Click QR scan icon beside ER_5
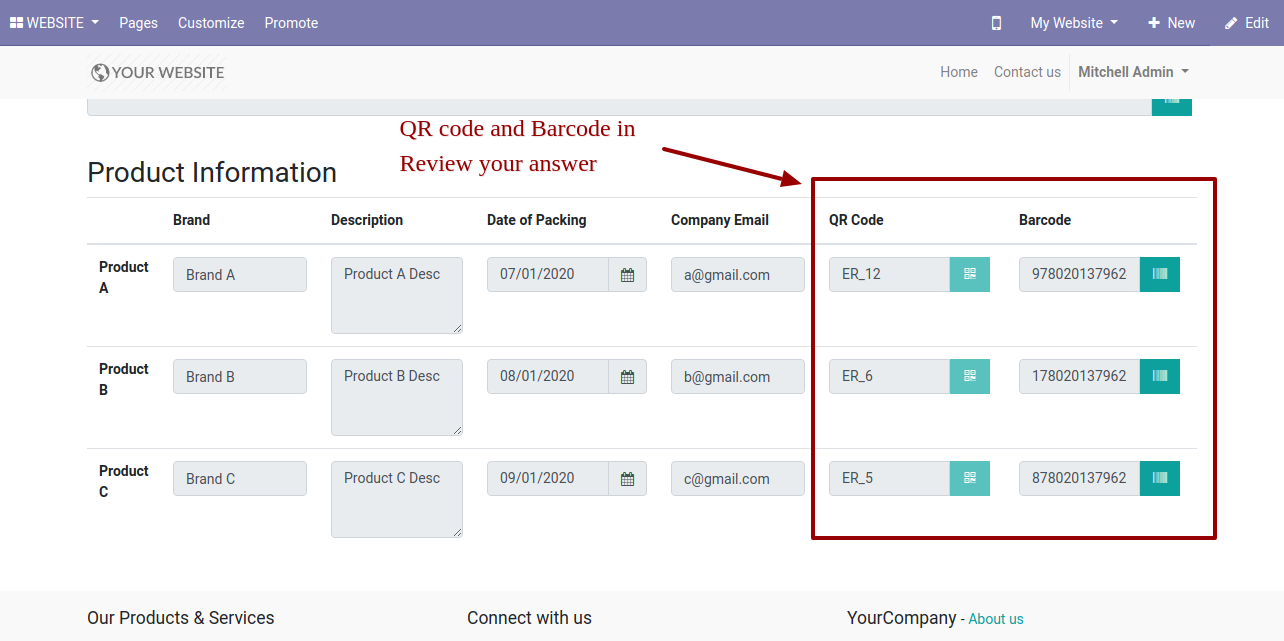Viewport: 1284px width, 641px height. tap(970, 478)
